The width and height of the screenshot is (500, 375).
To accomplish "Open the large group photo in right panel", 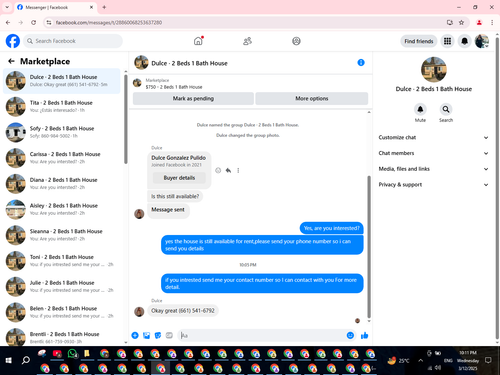I will click(434, 69).
